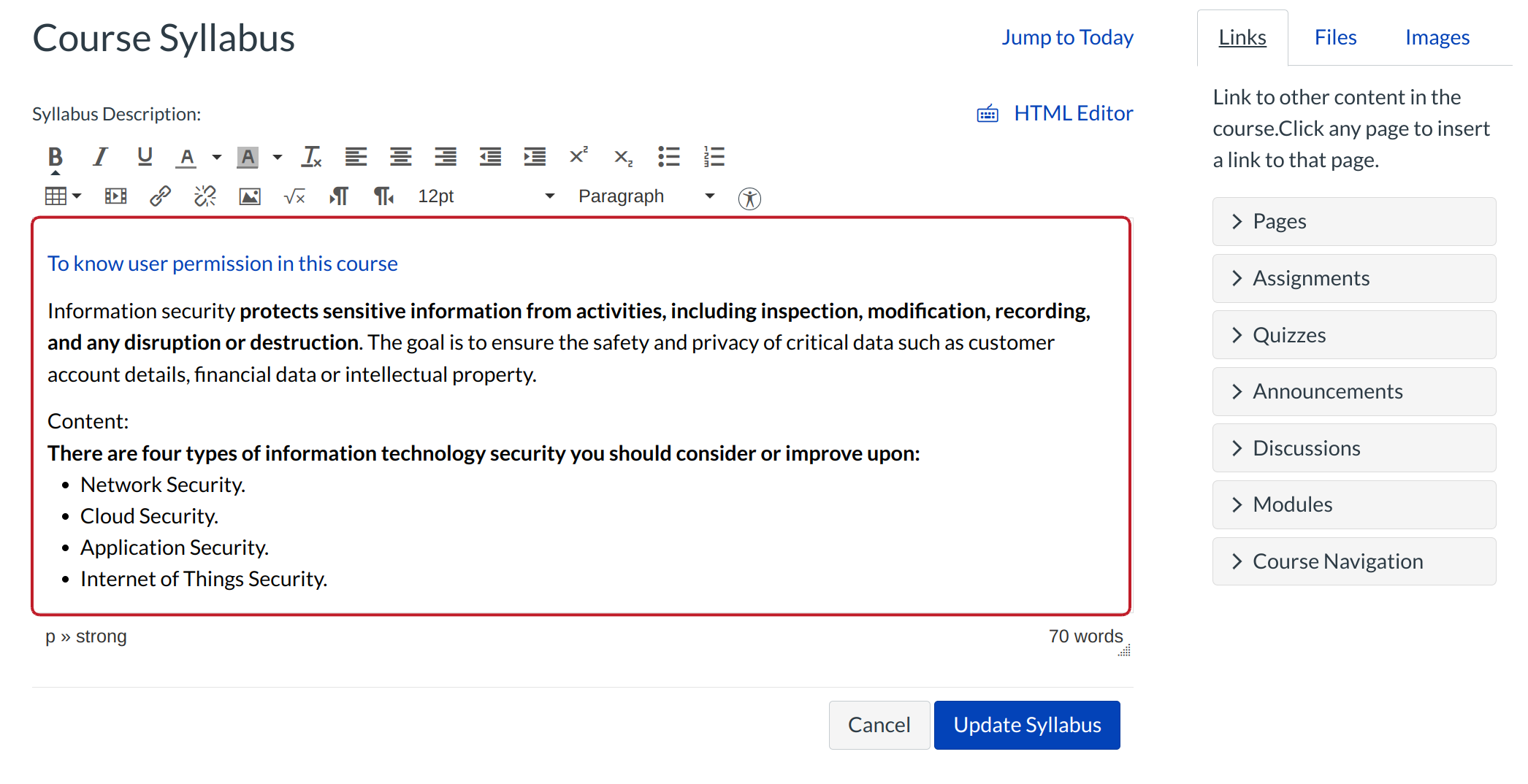Switch to the Images tab

tap(1437, 37)
